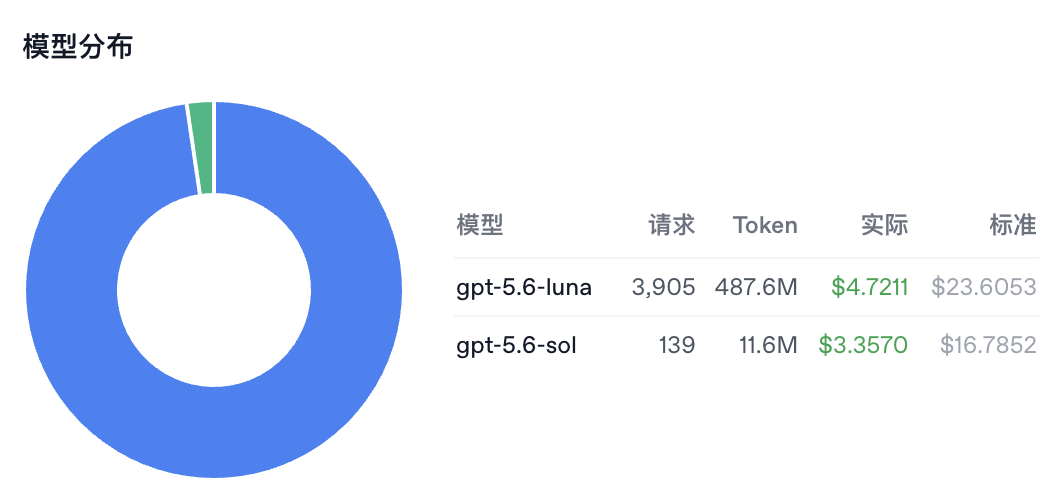Click the green gpt-5.6-sol donut slice

(202, 148)
